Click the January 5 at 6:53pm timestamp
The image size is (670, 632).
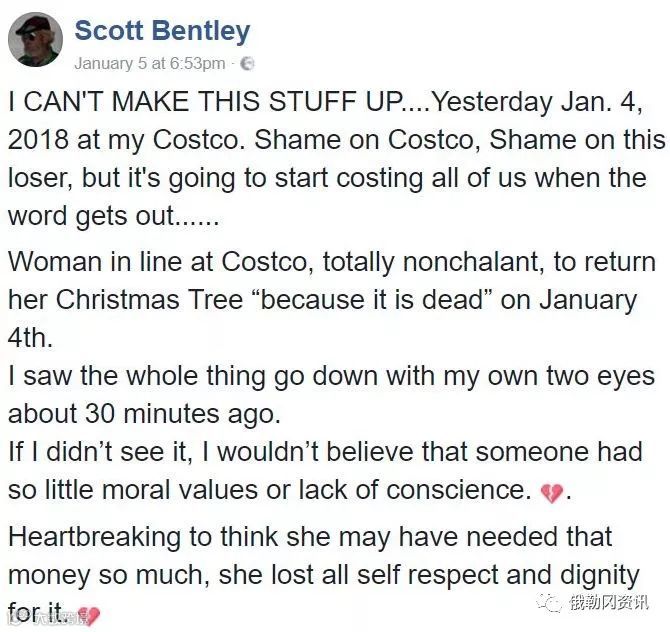click(150, 63)
